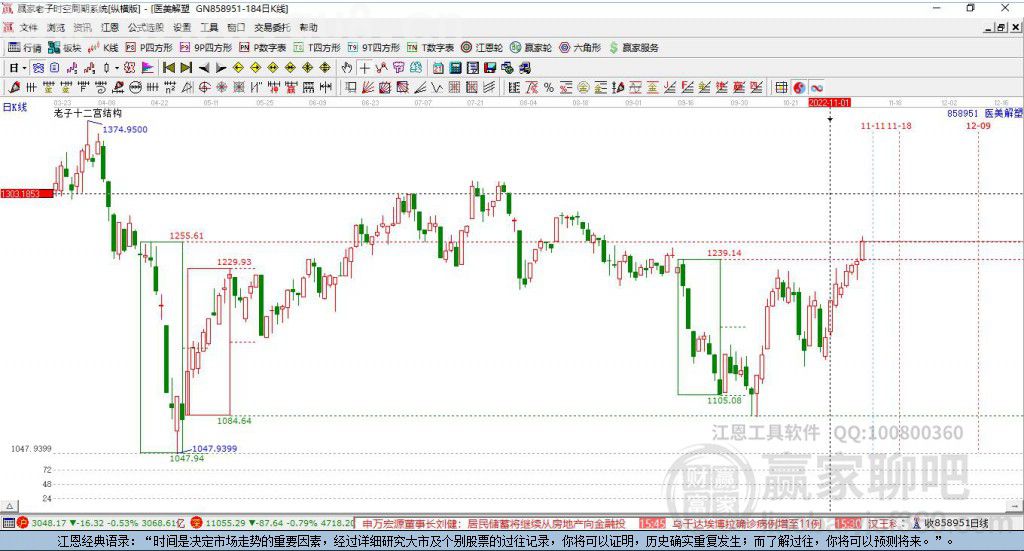Image resolution: width=1024 pixels, height=551 pixels.
Task: Open the T四方形 time square
Action: [317, 48]
